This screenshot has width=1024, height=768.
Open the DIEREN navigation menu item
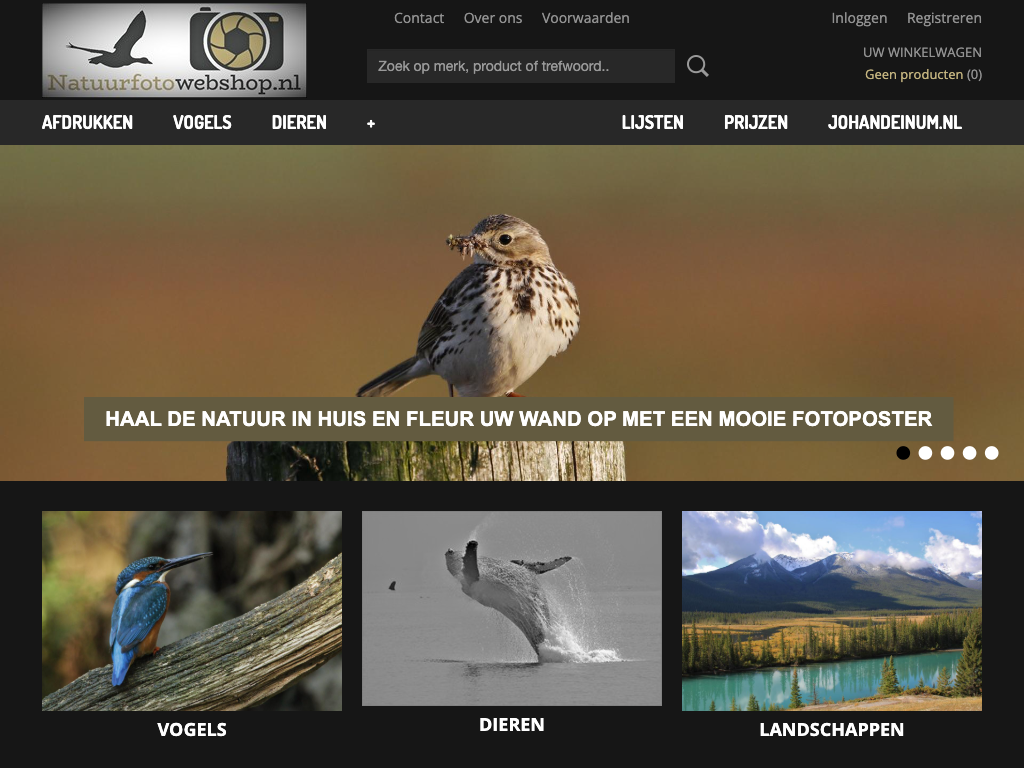coord(299,122)
